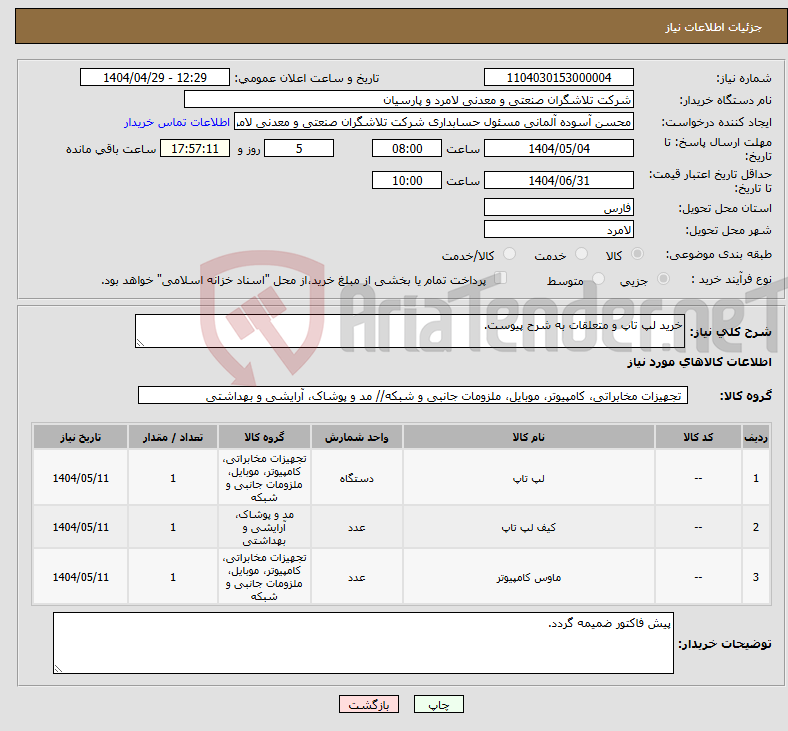
Task: Click the گروه کالا table column header
Action: click(264, 437)
